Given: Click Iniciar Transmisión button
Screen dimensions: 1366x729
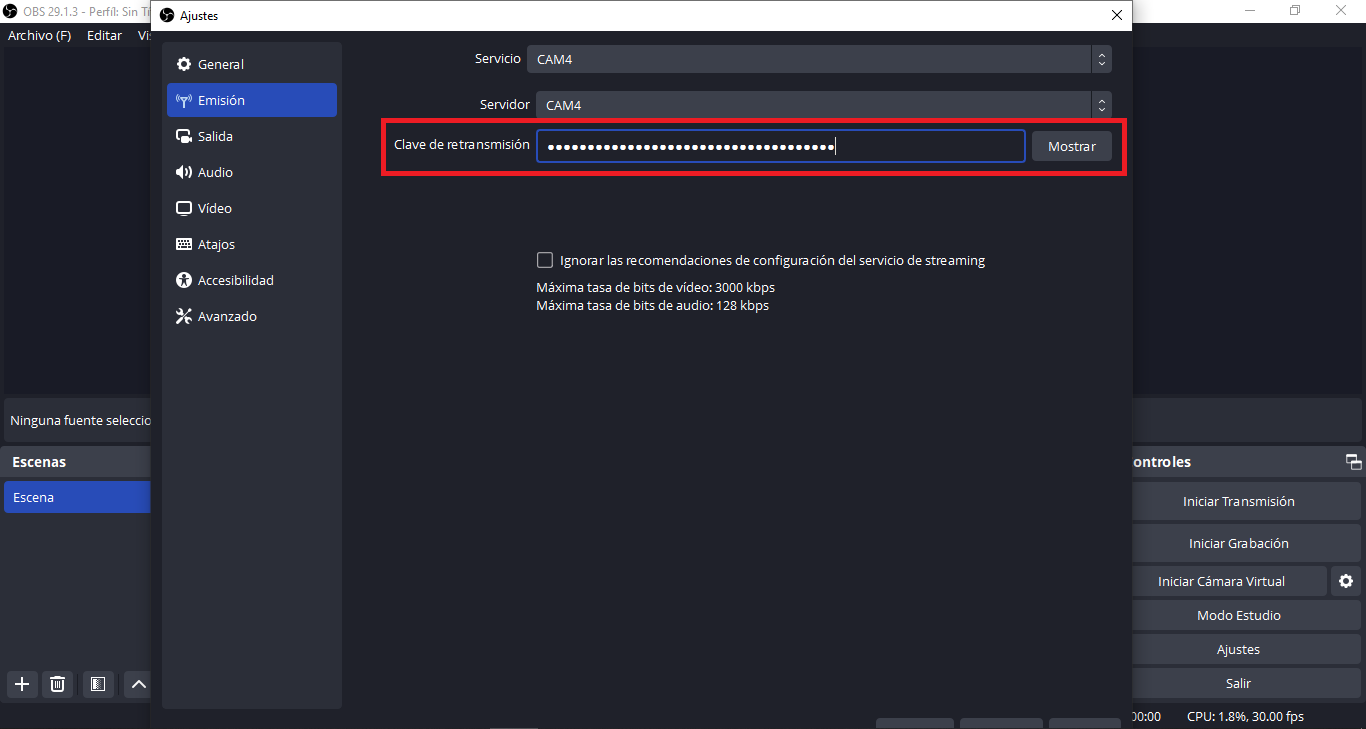Looking at the screenshot, I should (1238, 502).
